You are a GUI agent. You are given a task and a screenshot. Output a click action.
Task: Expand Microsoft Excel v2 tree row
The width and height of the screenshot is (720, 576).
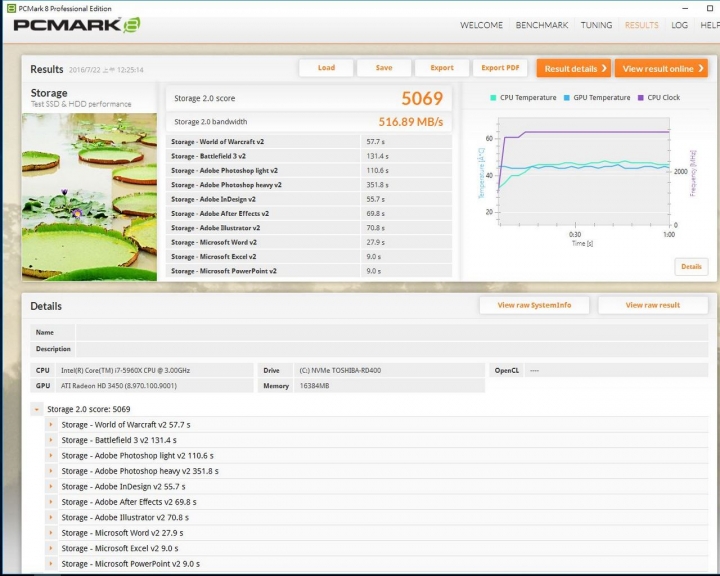pos(51,548)
